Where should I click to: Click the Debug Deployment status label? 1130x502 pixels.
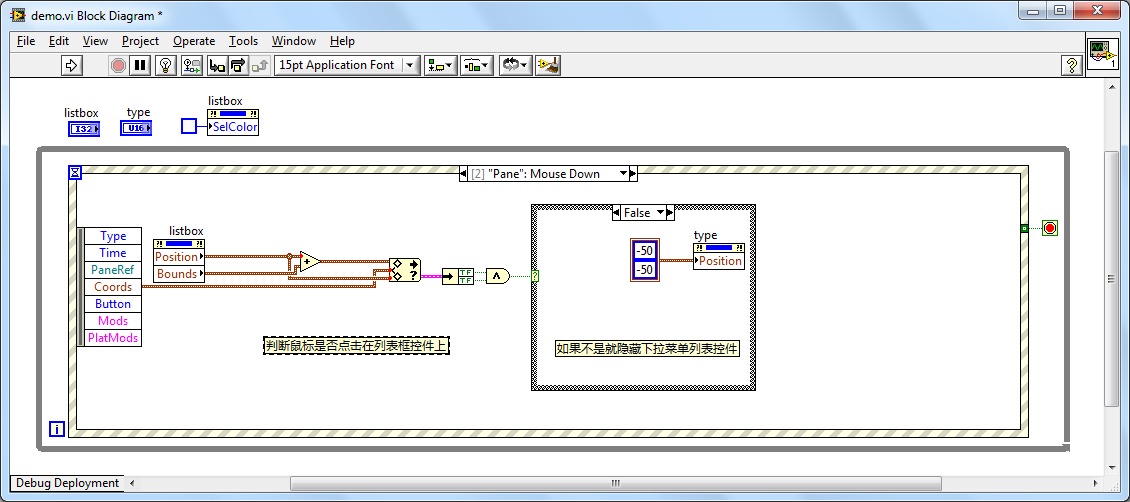tap(67, 483)
